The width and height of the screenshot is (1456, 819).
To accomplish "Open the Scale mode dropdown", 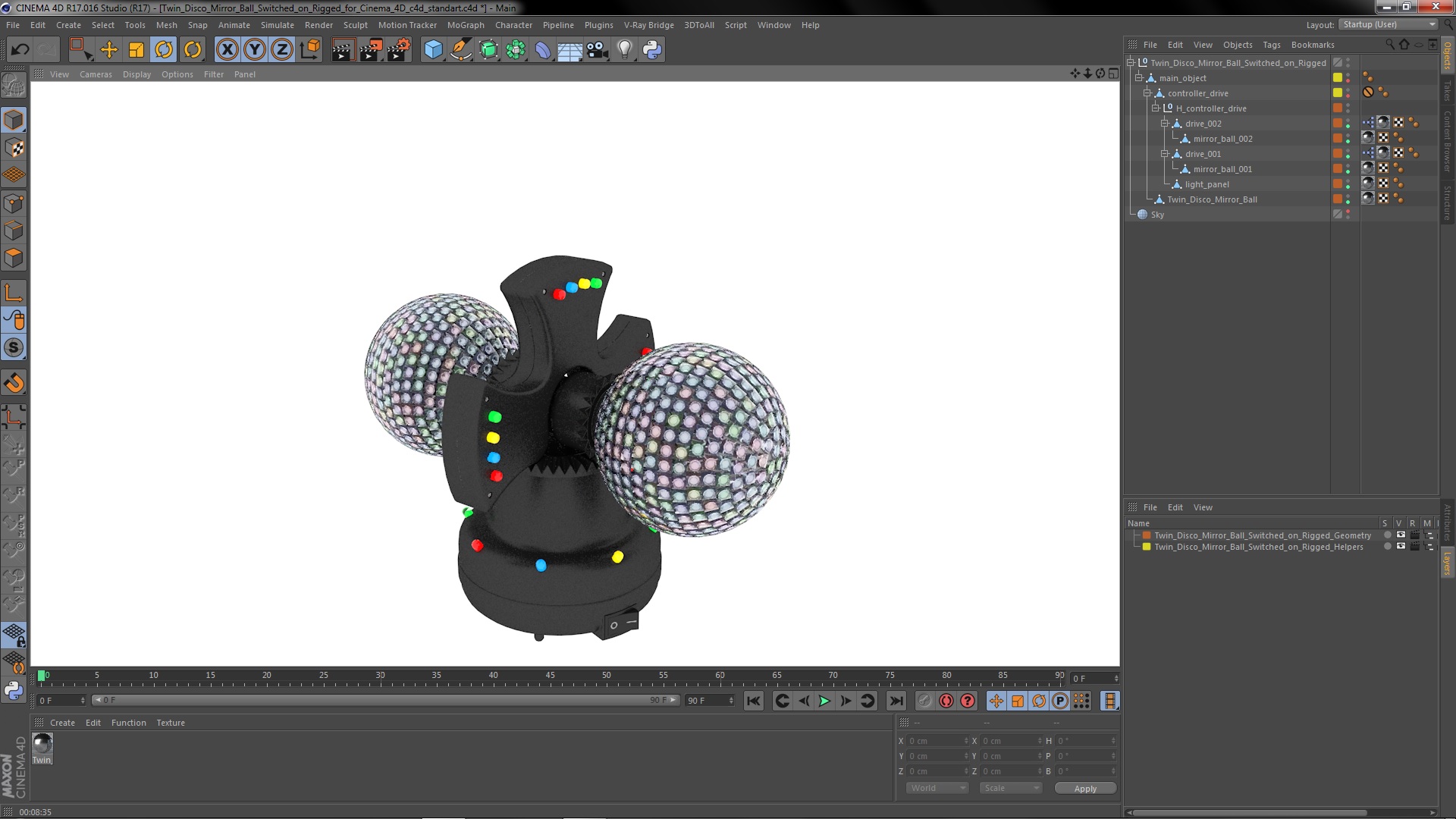I will coord(1011,788).
